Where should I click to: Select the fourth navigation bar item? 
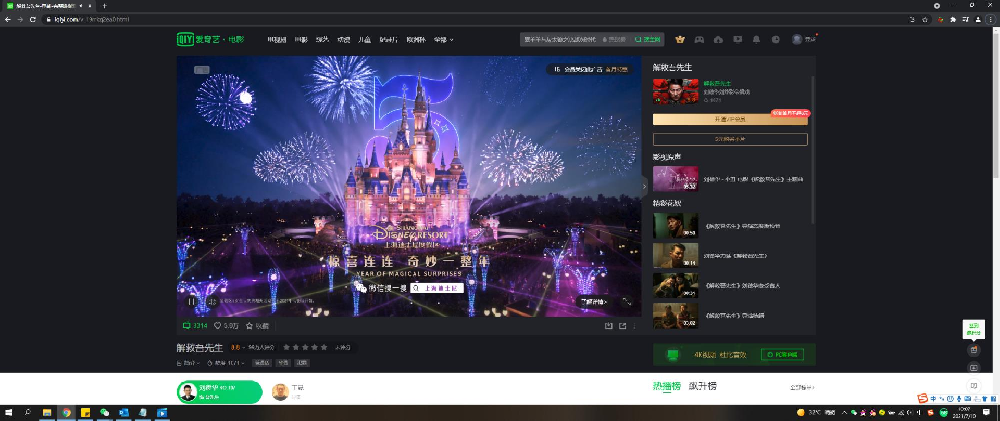click(x=344, y=40)
